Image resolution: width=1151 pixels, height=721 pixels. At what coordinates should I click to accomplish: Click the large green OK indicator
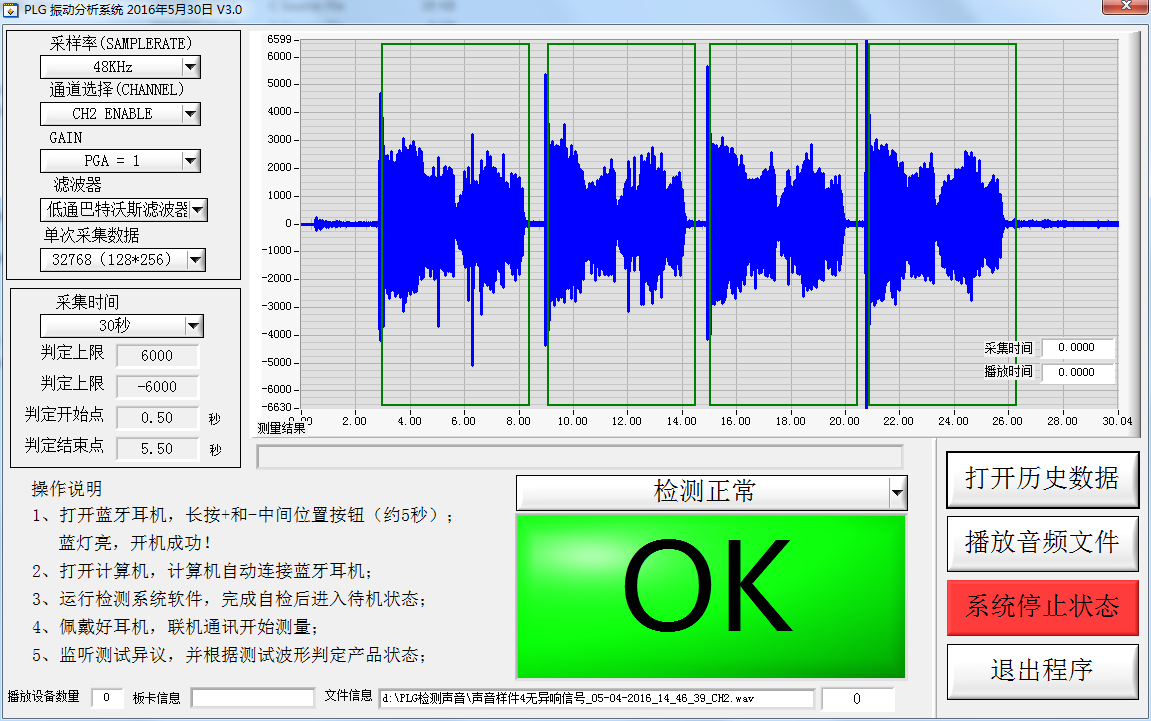[x=710, y=597]
